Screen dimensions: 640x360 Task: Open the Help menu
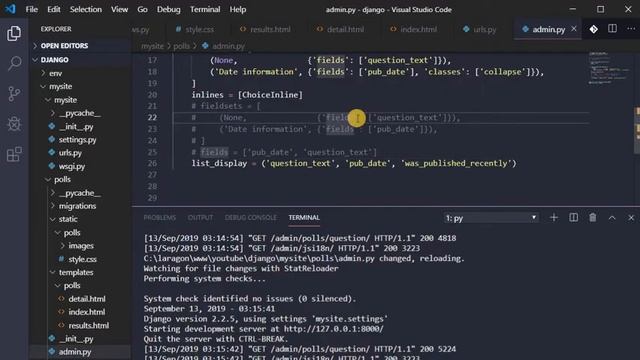click(238, 9)
